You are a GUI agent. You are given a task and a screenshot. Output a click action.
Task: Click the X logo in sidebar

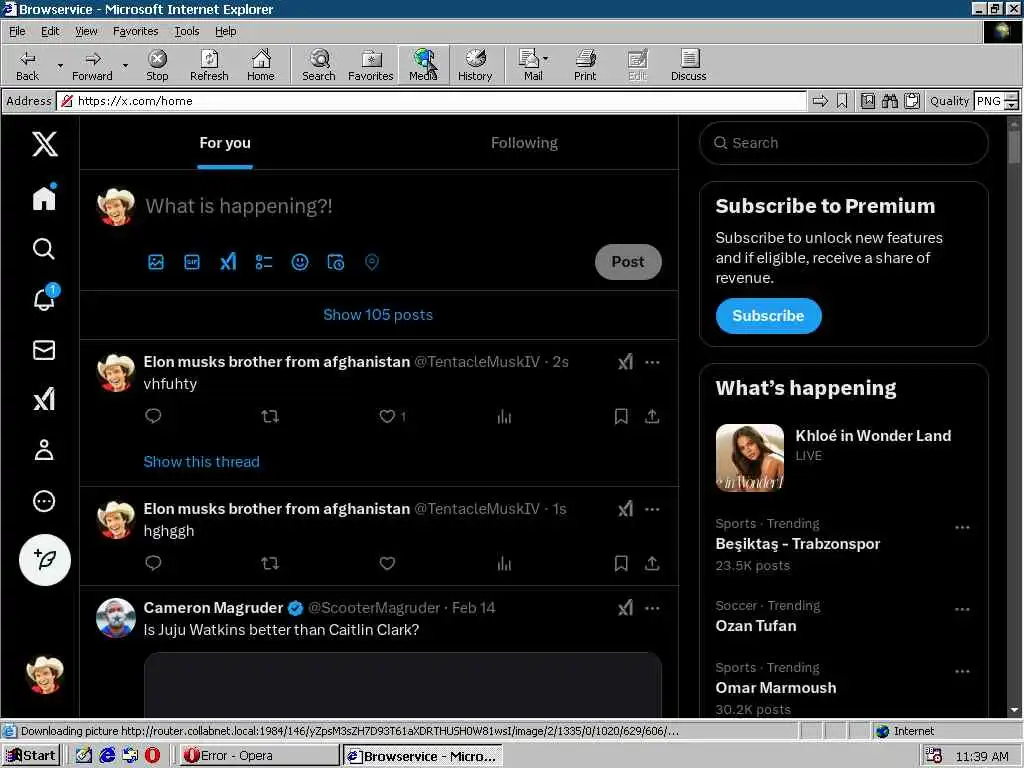tap(44, 144)
